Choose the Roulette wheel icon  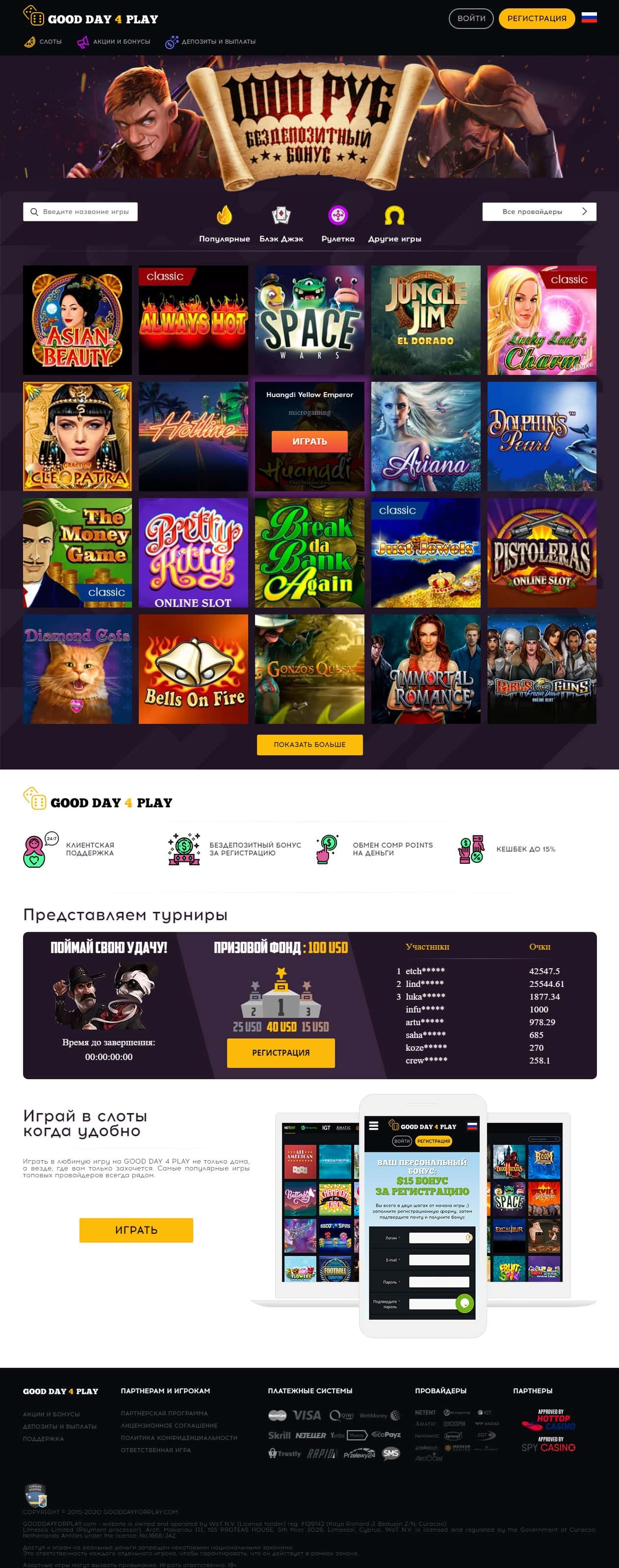pyautogui.click(x=338, y=215)
